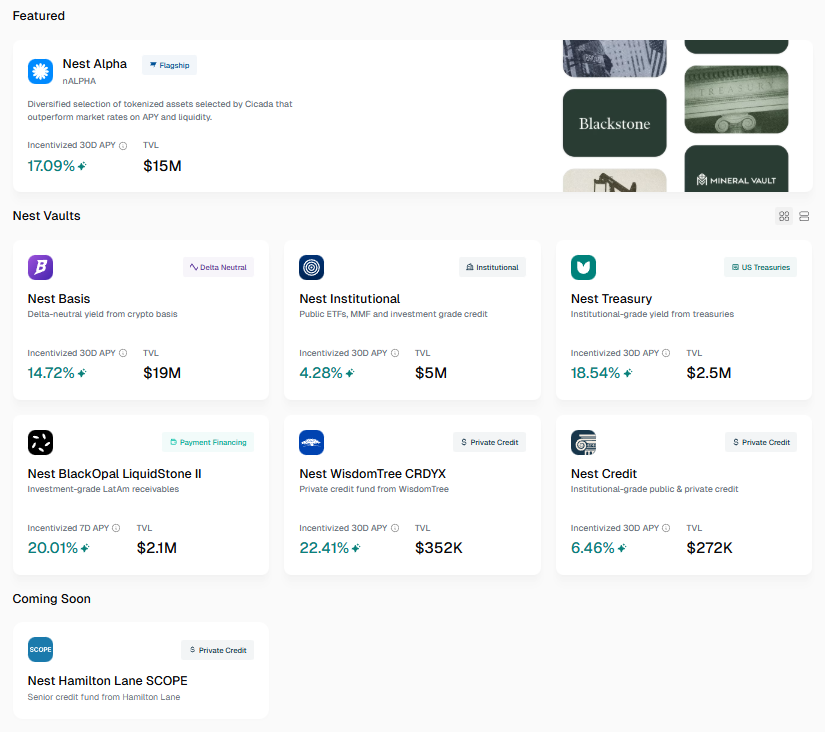Click sparkle icon next to 22.41% APY

[356, 548]
